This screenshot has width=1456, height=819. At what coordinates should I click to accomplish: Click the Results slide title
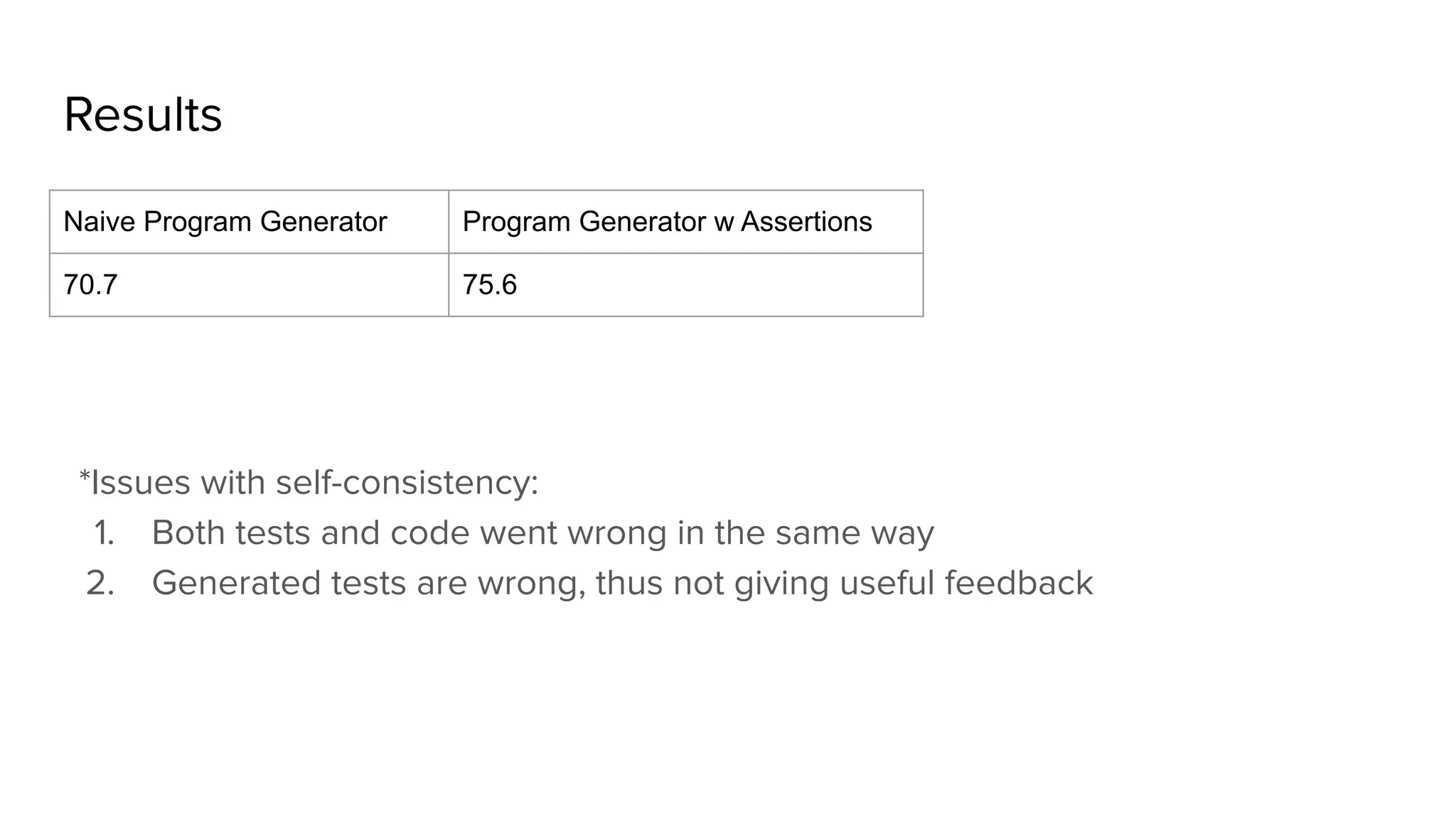[x=143, y=114]
